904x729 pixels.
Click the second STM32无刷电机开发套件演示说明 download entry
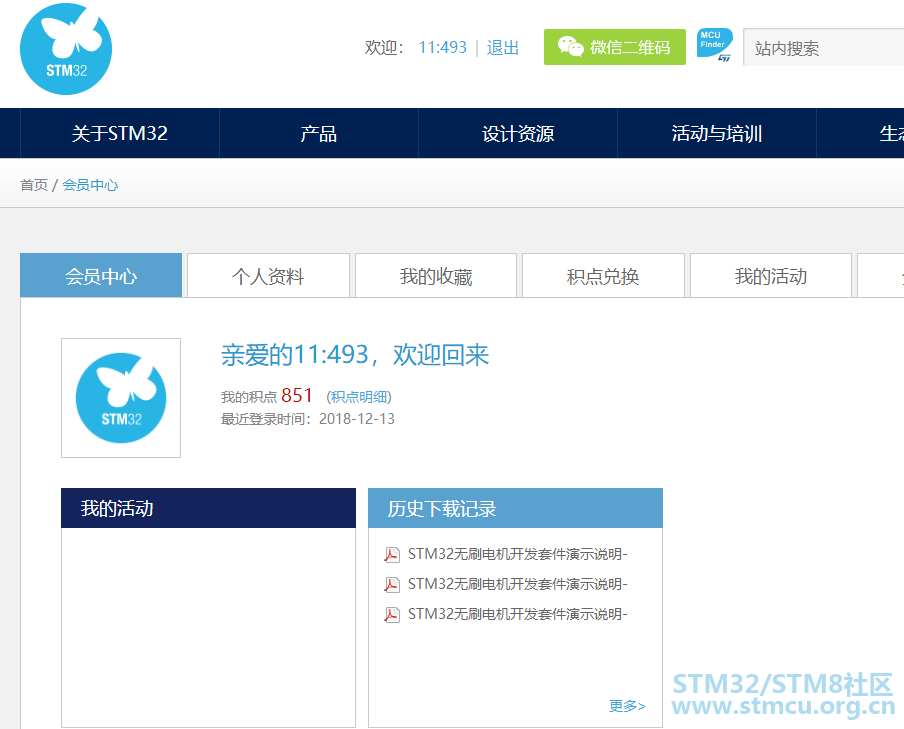point(517,584)
